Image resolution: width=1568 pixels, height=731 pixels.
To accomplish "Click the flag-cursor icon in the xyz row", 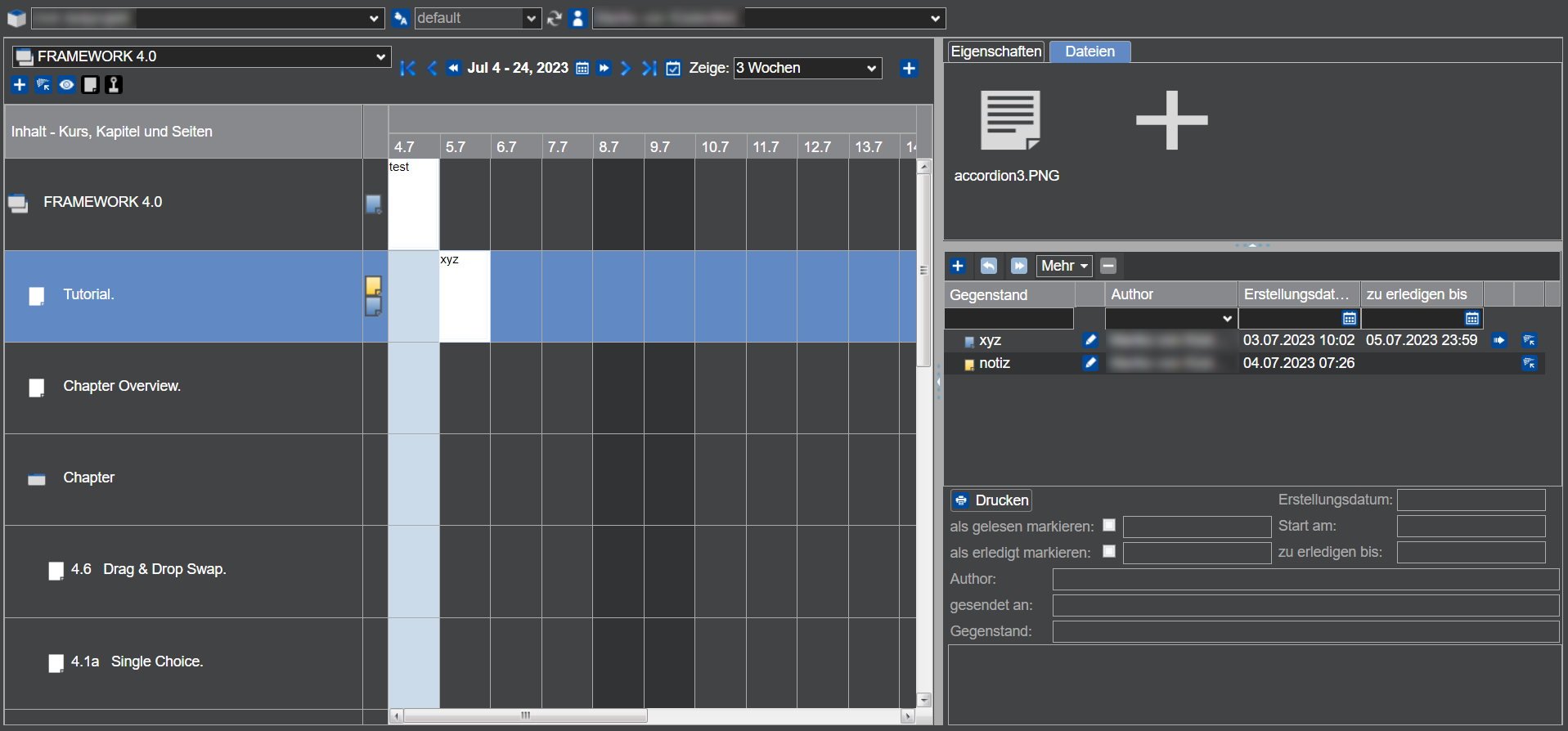I will (1530, 340).
